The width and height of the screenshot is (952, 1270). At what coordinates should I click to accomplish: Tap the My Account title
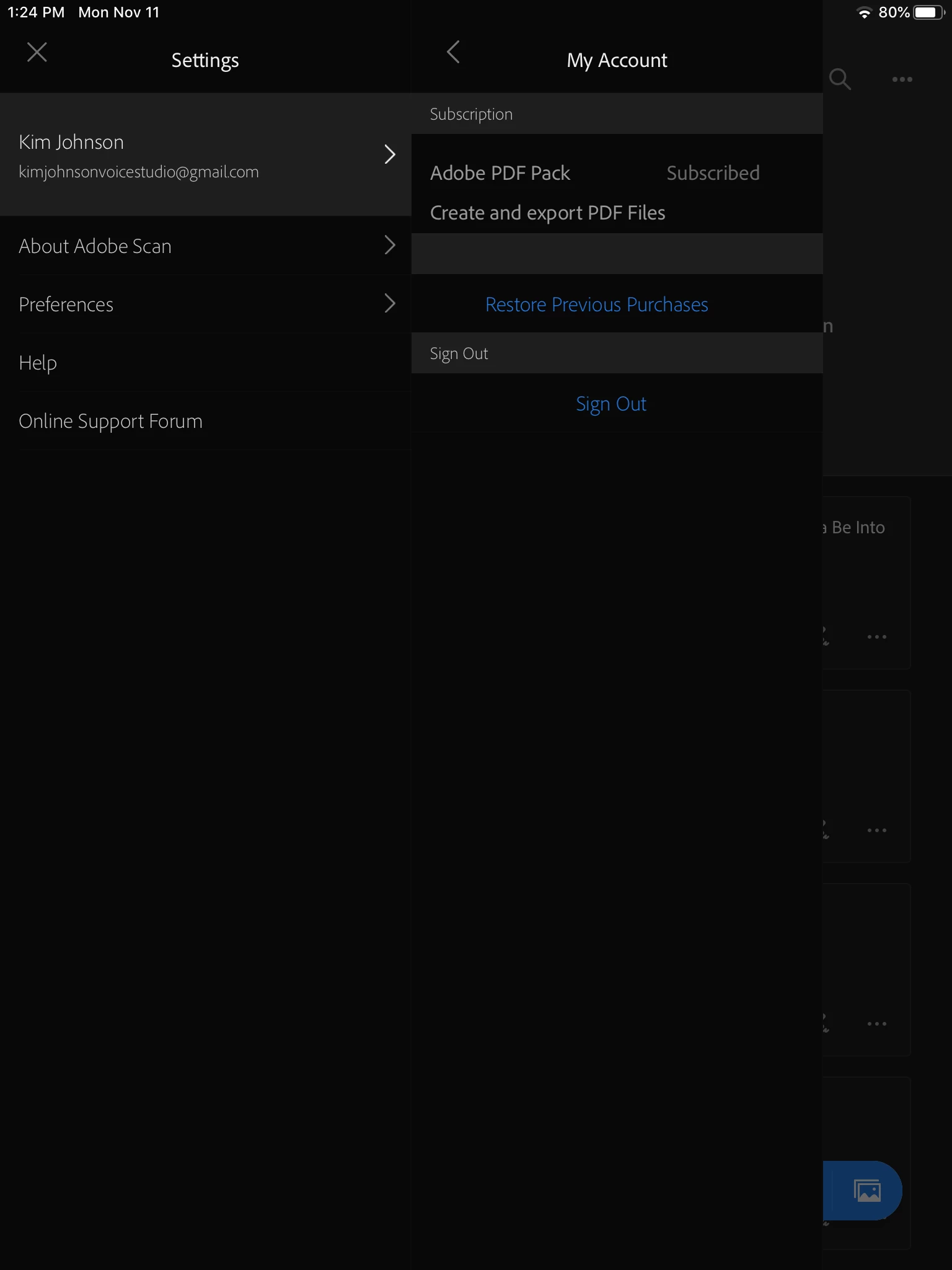[617, 60]
